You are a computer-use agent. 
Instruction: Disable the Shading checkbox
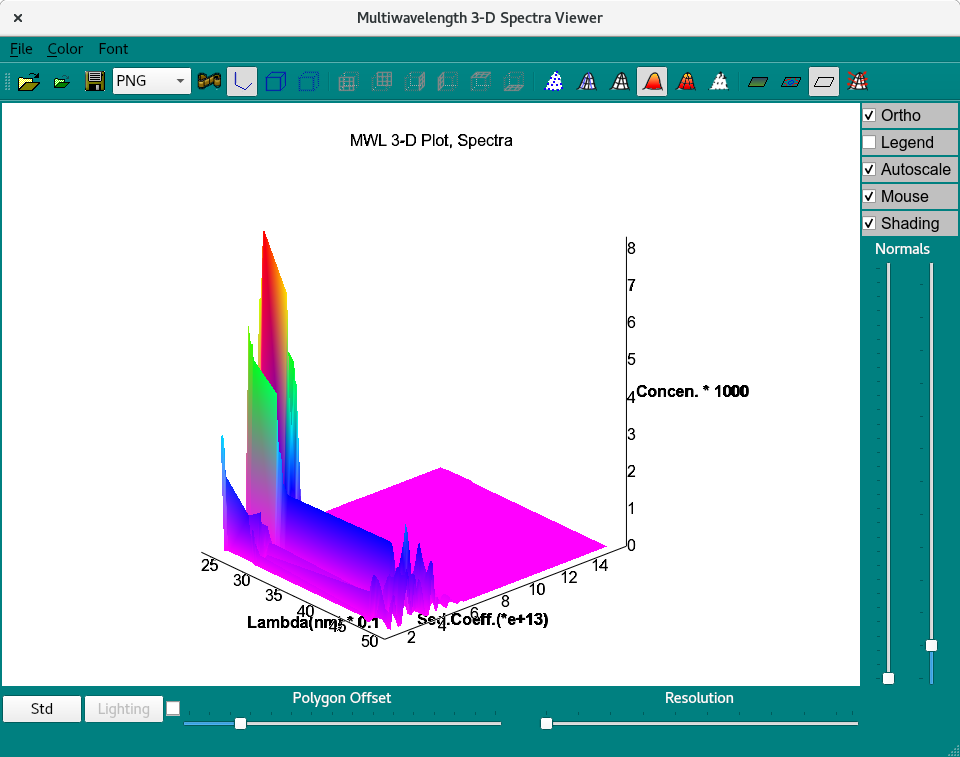pyautogui.click(x=869, y=223)
